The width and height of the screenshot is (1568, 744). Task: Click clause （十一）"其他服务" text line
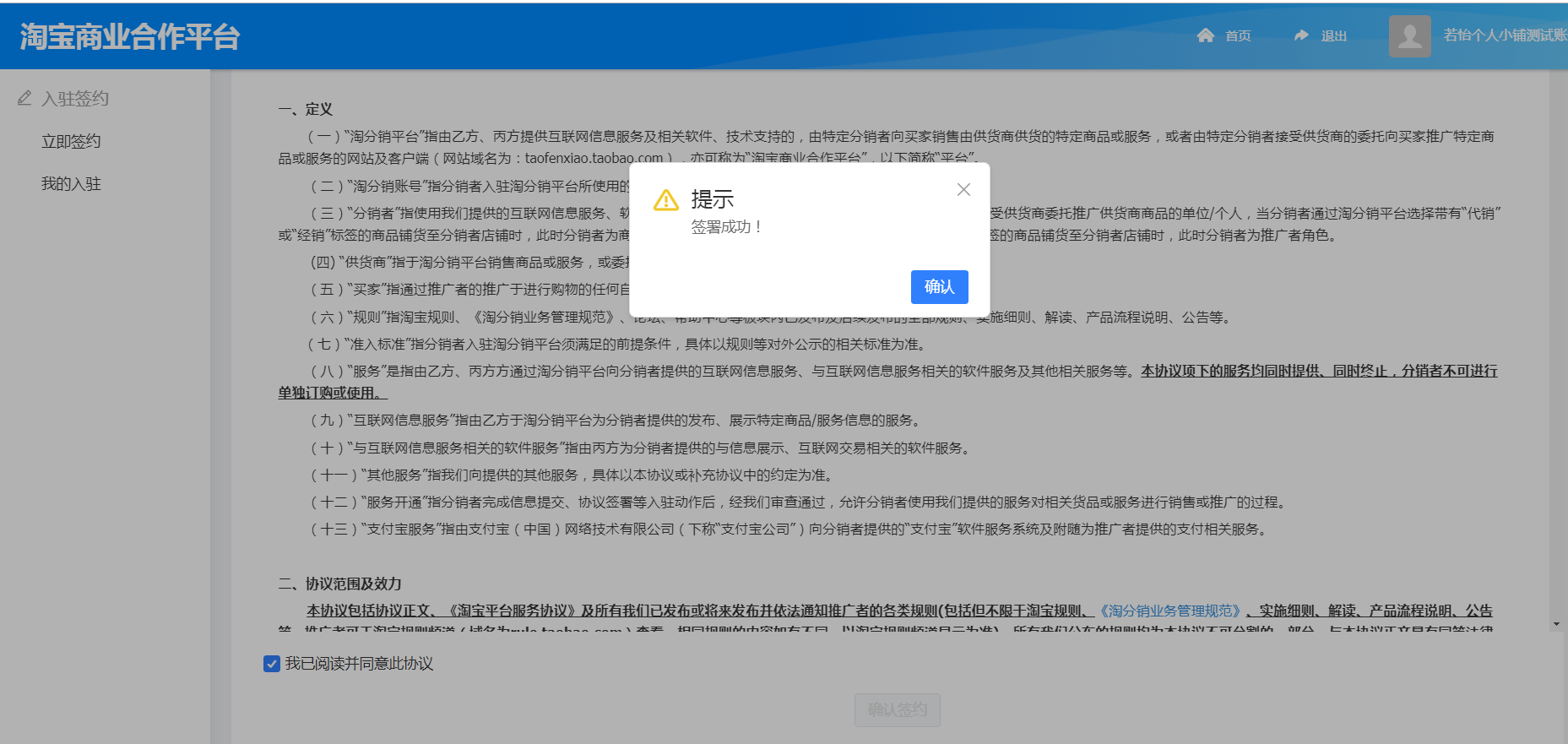pos(572,475)
